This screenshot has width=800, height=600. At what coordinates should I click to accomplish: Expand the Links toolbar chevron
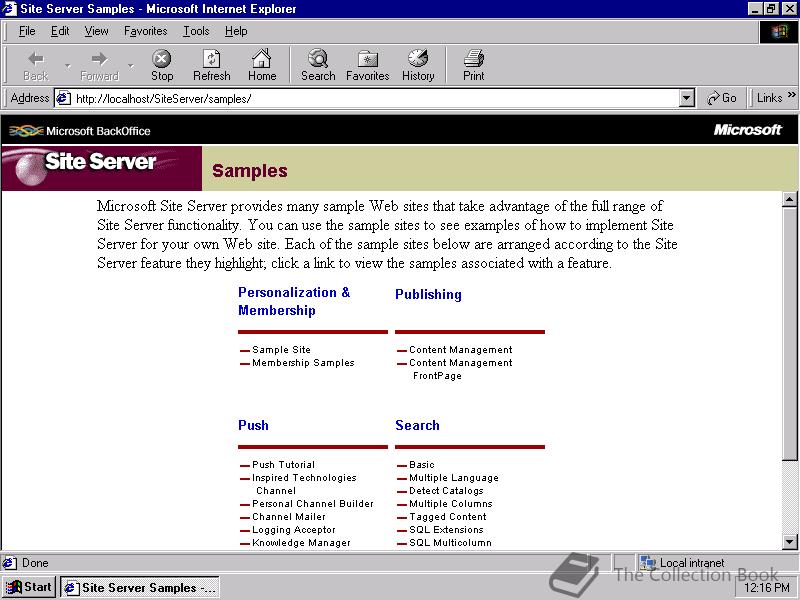coord(791,95)
